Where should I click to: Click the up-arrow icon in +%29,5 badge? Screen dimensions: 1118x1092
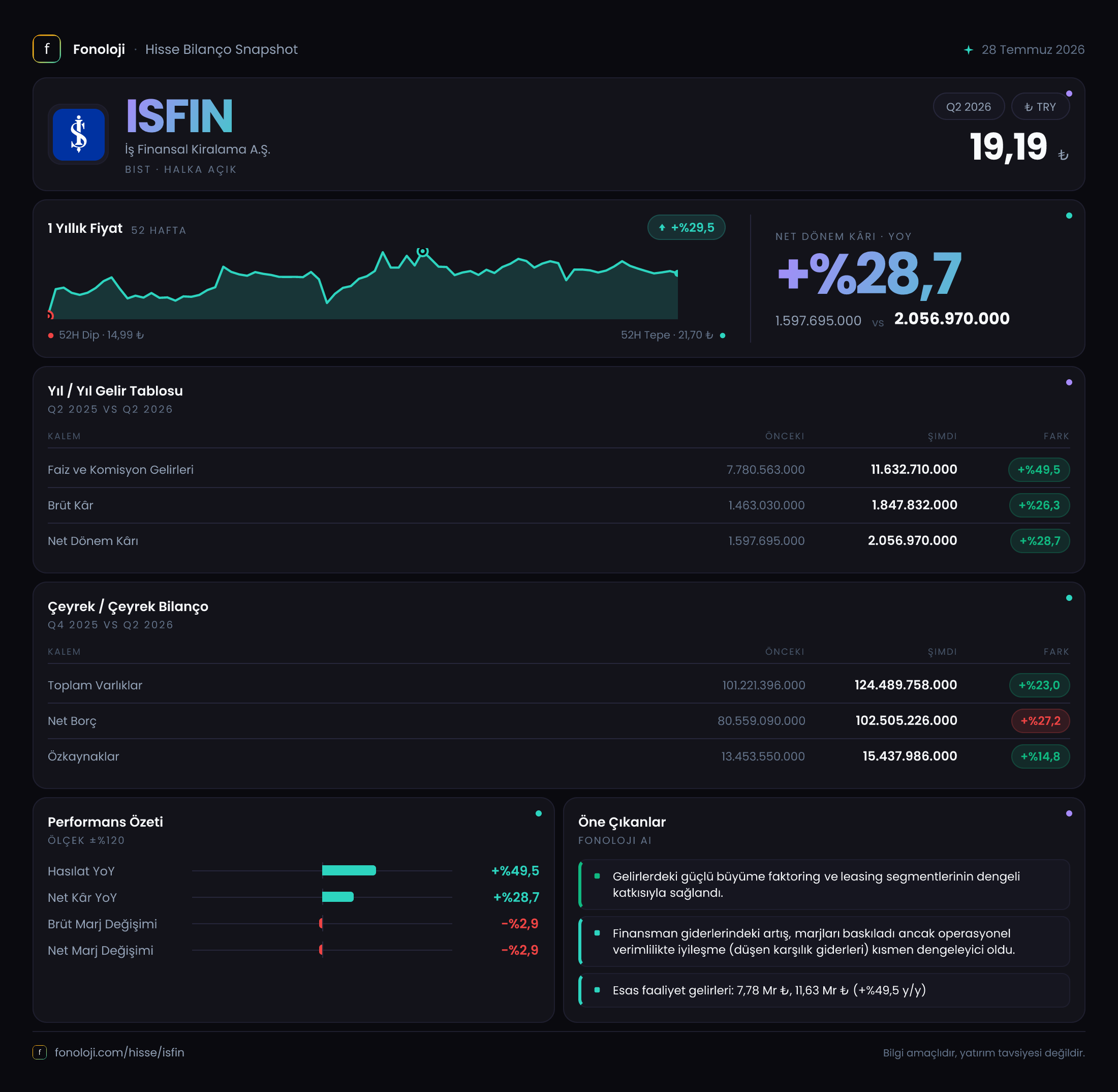point(662,228)
